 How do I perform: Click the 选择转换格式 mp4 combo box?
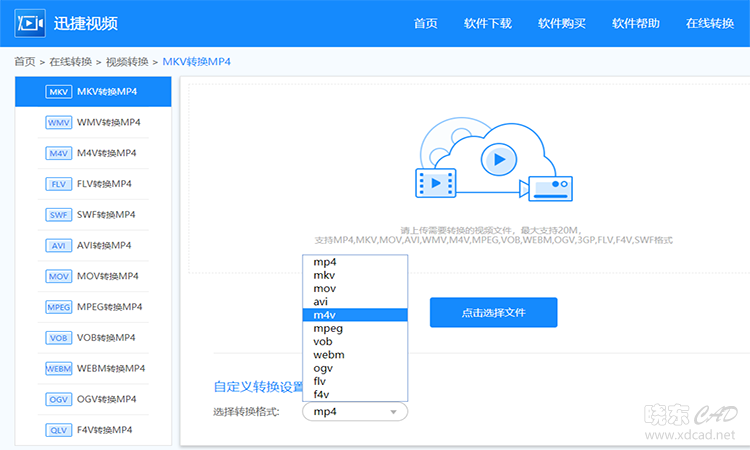(355, 412)
